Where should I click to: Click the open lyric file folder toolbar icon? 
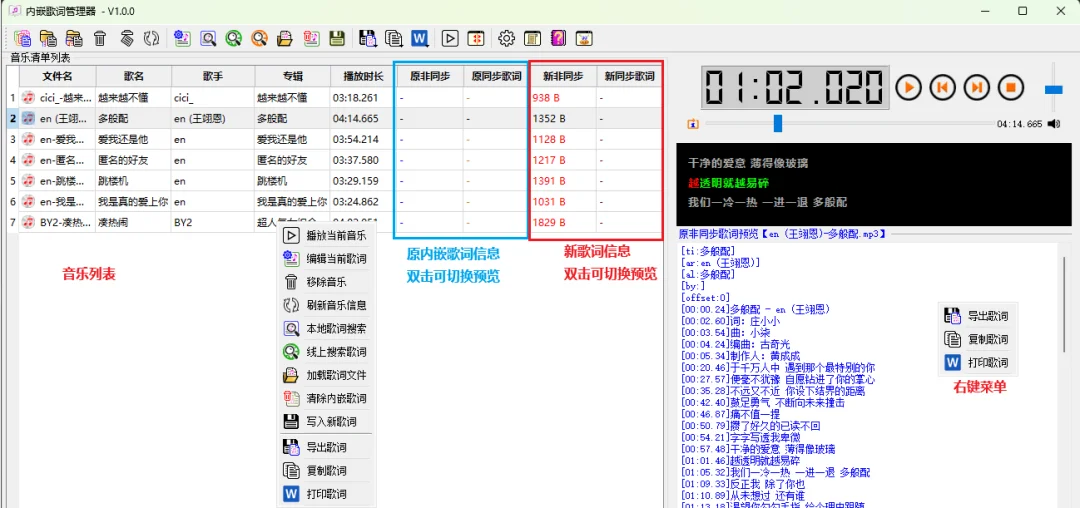coord(285,39)
